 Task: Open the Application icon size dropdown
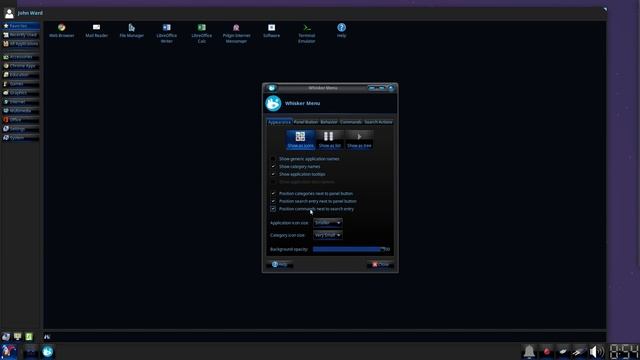point(328,223)
